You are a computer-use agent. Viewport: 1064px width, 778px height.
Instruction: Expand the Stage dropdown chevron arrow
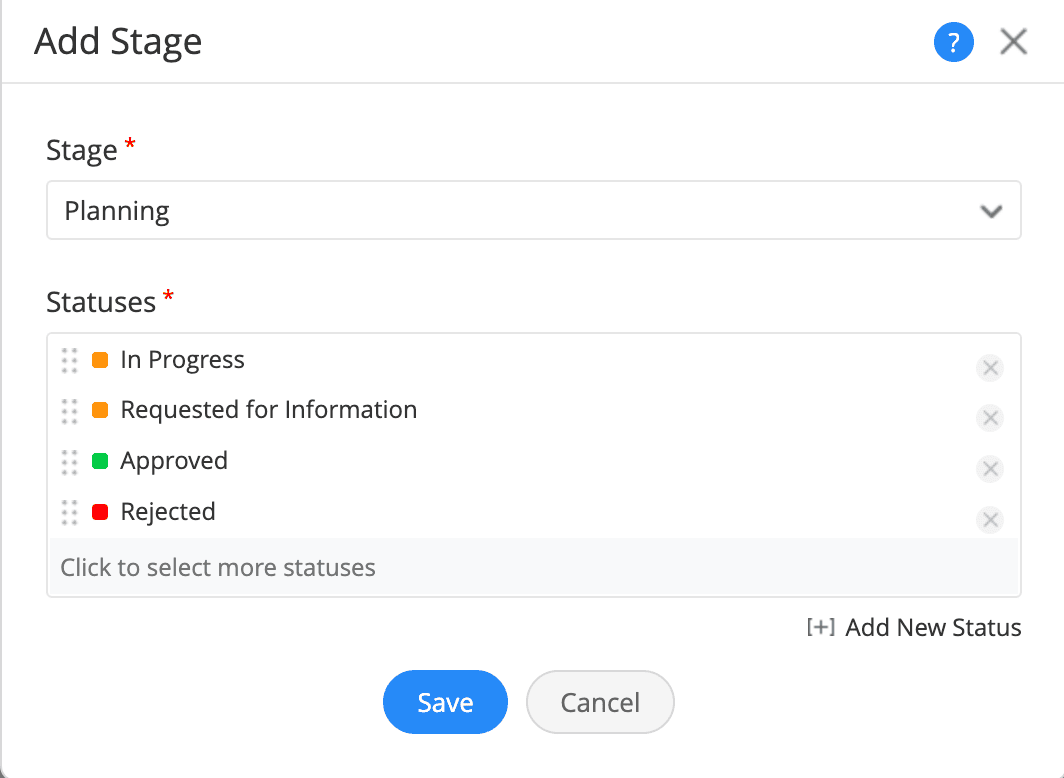click(x=991, y=211)
